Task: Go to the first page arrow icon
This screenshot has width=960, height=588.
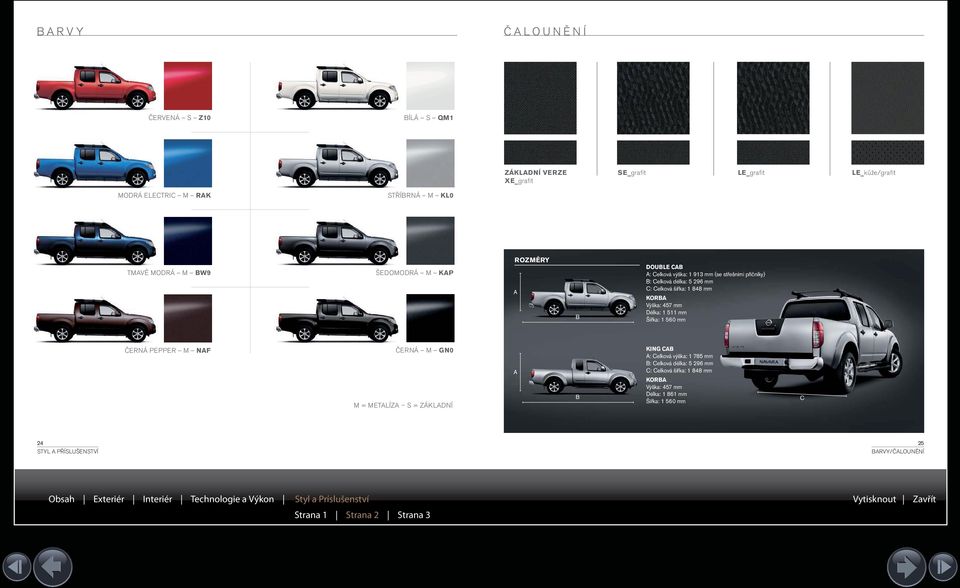Action: pyautogui.click(x=17, y=567)
